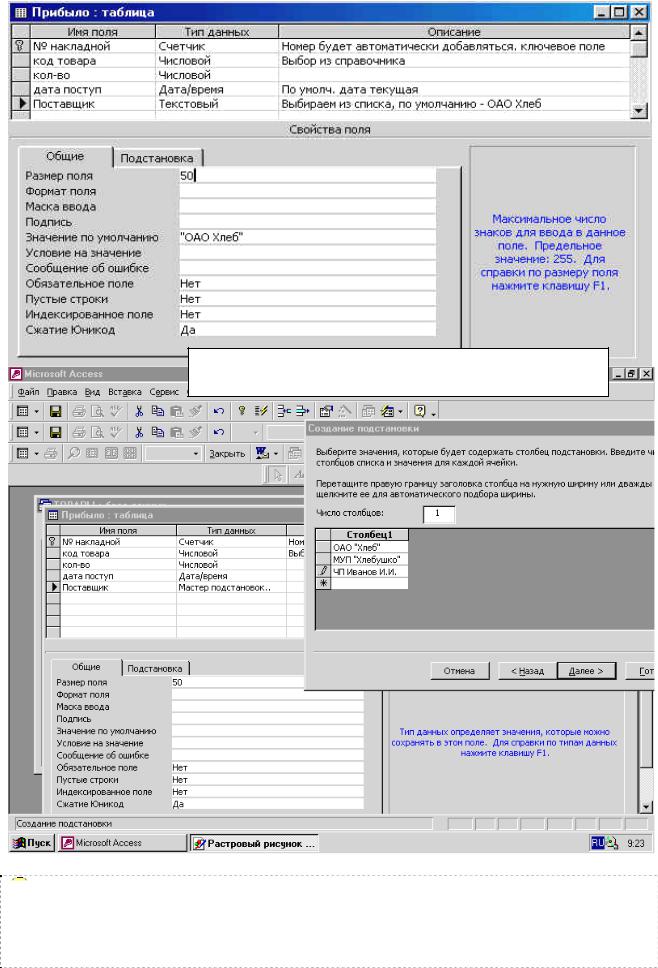Switch to Подстановка tab in the lower table window

click(x=155, y=669)
